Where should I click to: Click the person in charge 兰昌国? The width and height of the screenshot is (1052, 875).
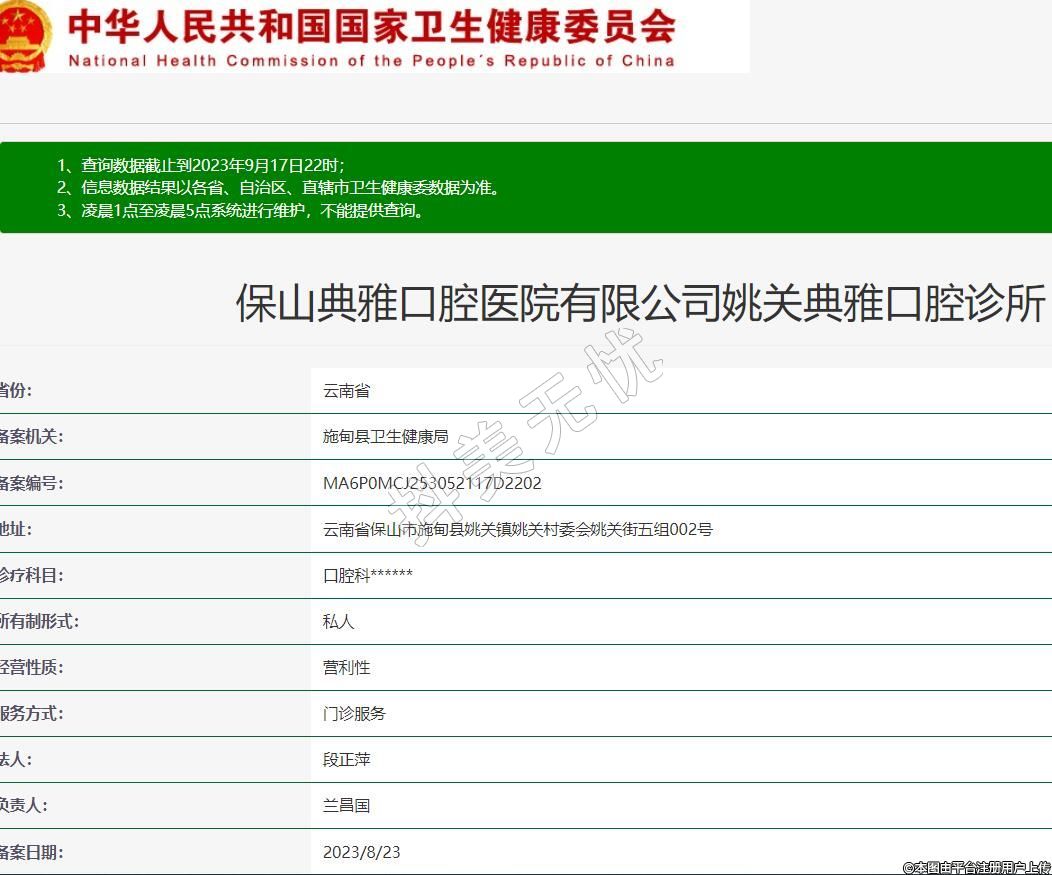[346, 805]
